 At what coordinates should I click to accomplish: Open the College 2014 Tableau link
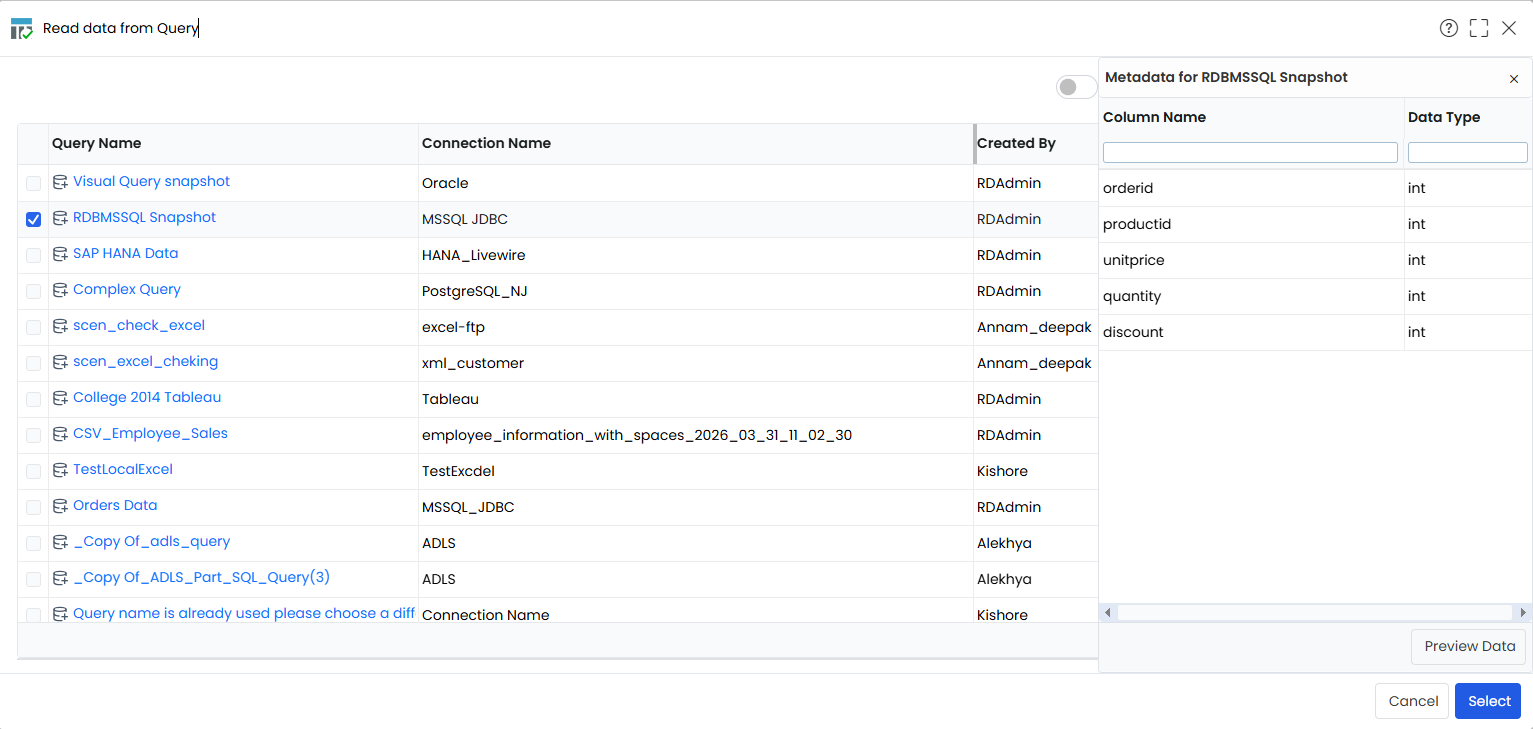pyautogui.click(x=147, y=397)
